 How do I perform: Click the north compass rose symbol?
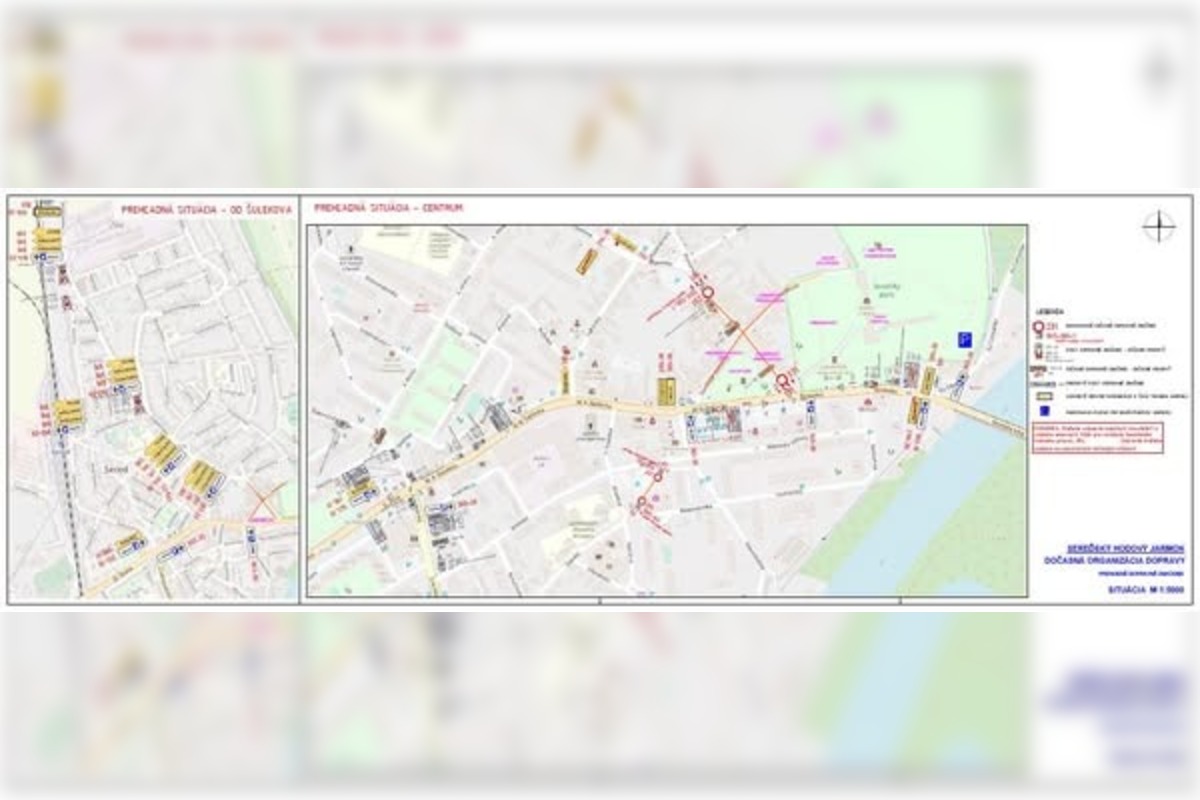[1158, 226]
